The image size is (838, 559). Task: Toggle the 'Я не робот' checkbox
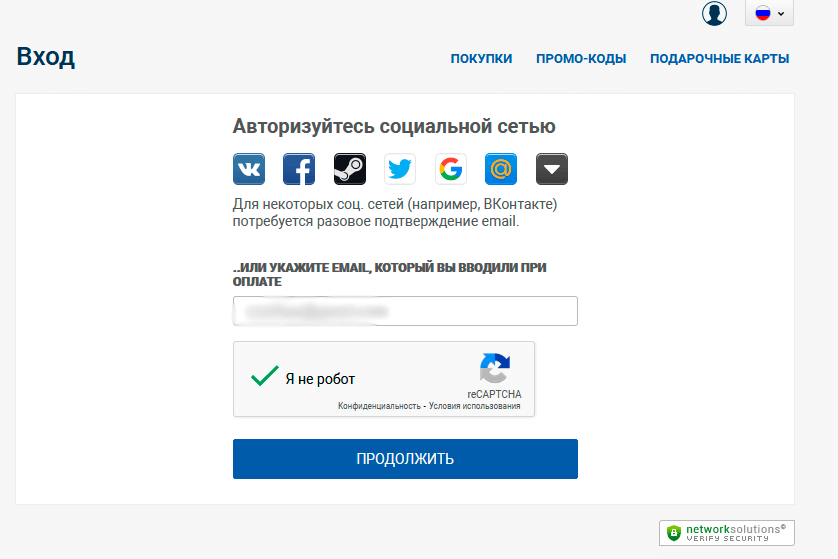click(265, 378)
